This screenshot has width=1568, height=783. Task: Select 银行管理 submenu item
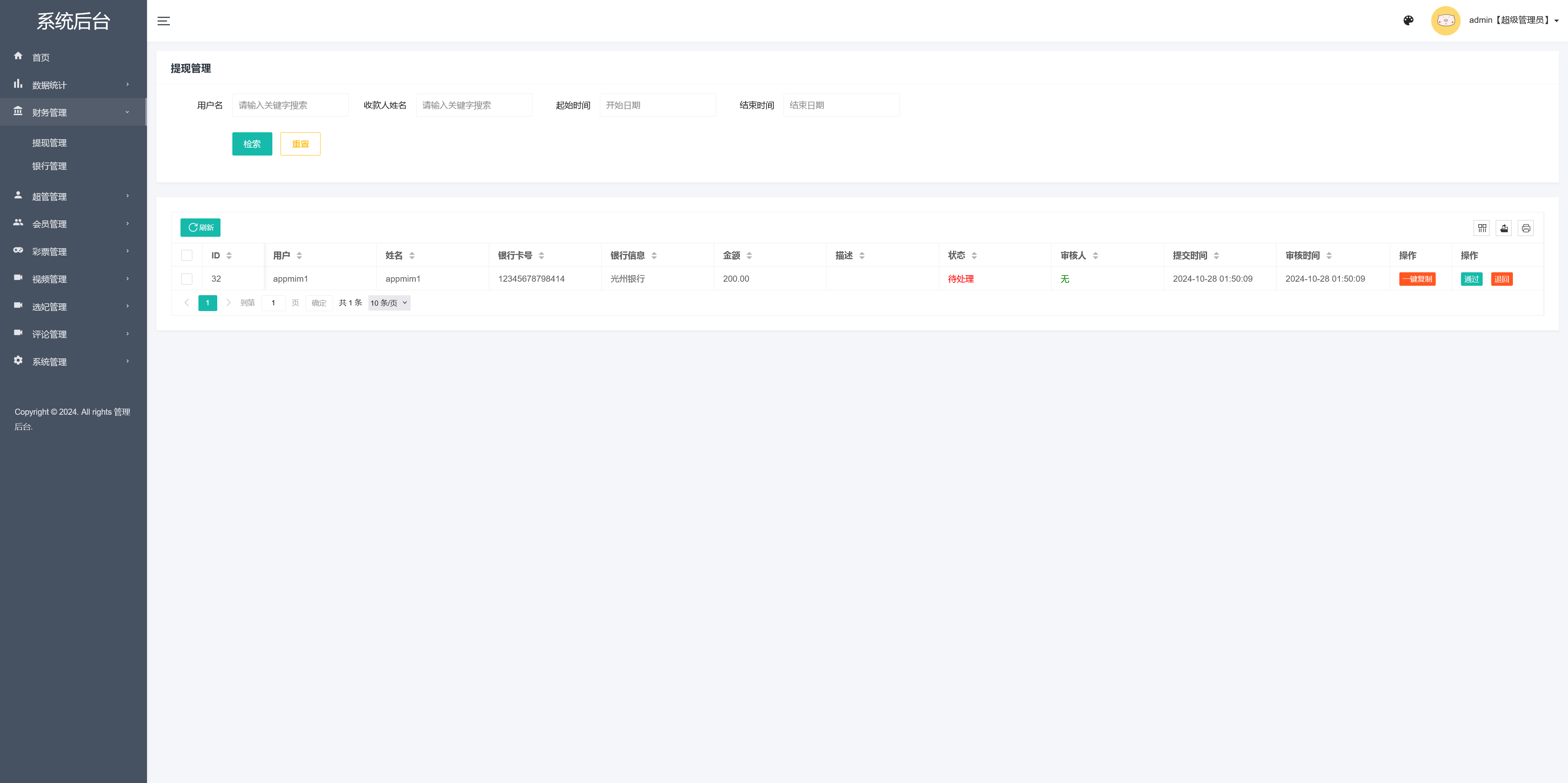[x=49, y=166]
